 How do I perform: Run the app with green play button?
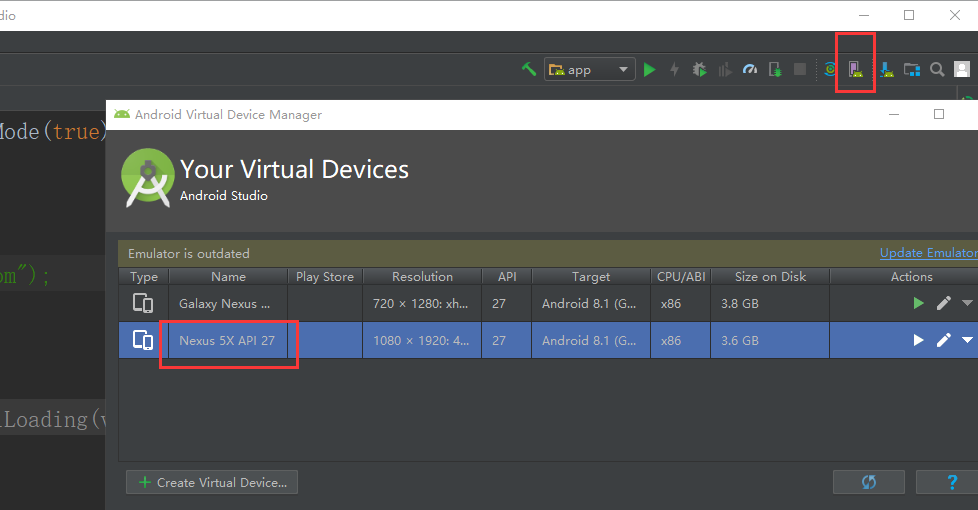click(649, 69)
